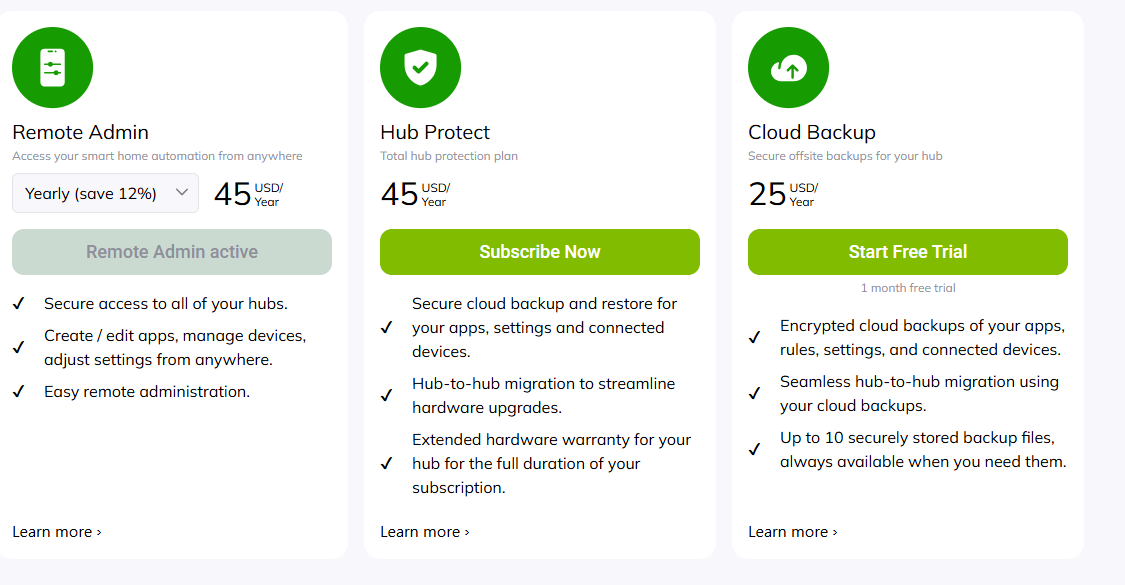
Task: Click checkmark next to Up to 10 backup files
Action: point(754,450)
